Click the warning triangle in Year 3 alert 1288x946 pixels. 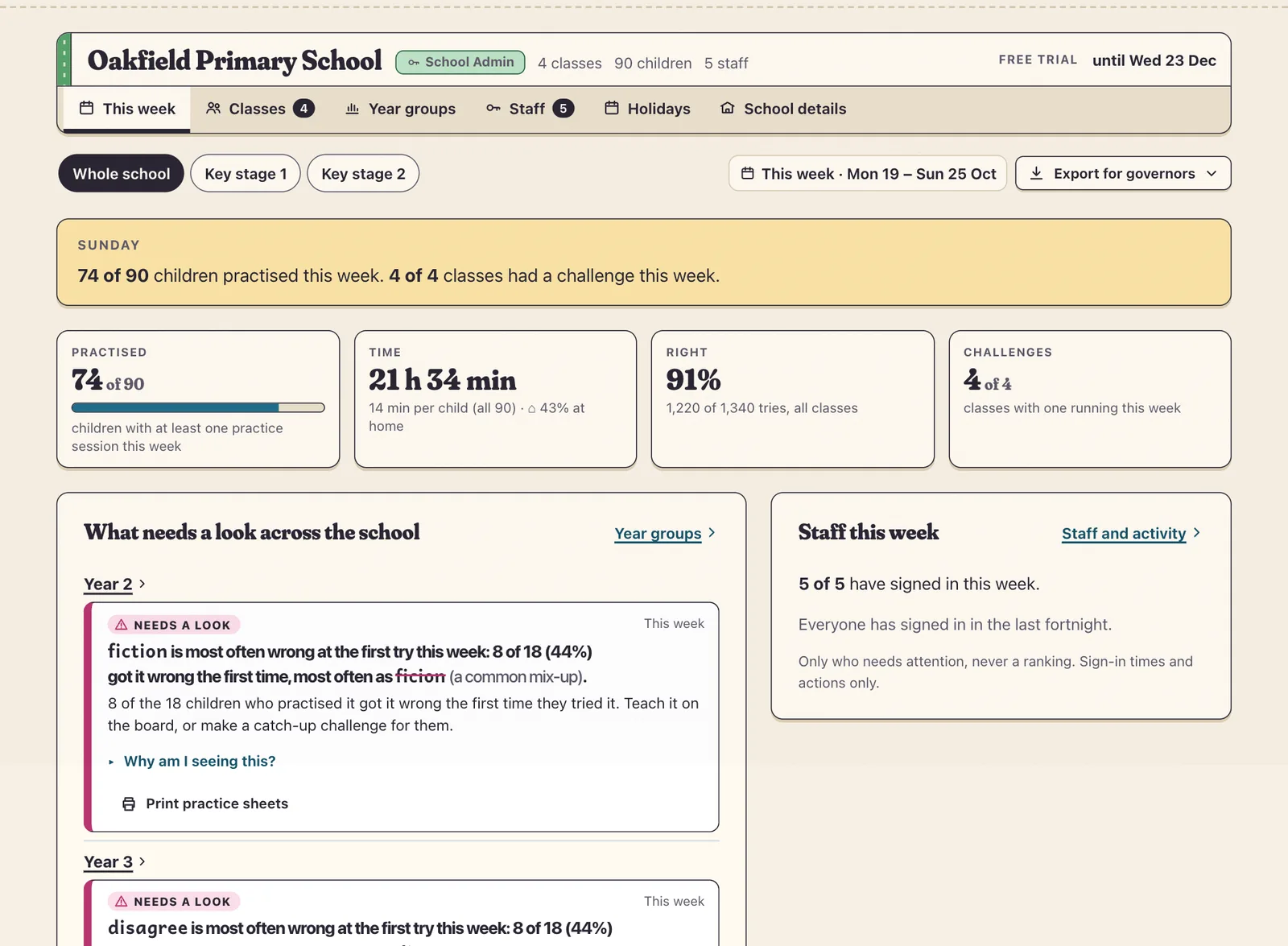pyautogui.click(x=122, y=902)
